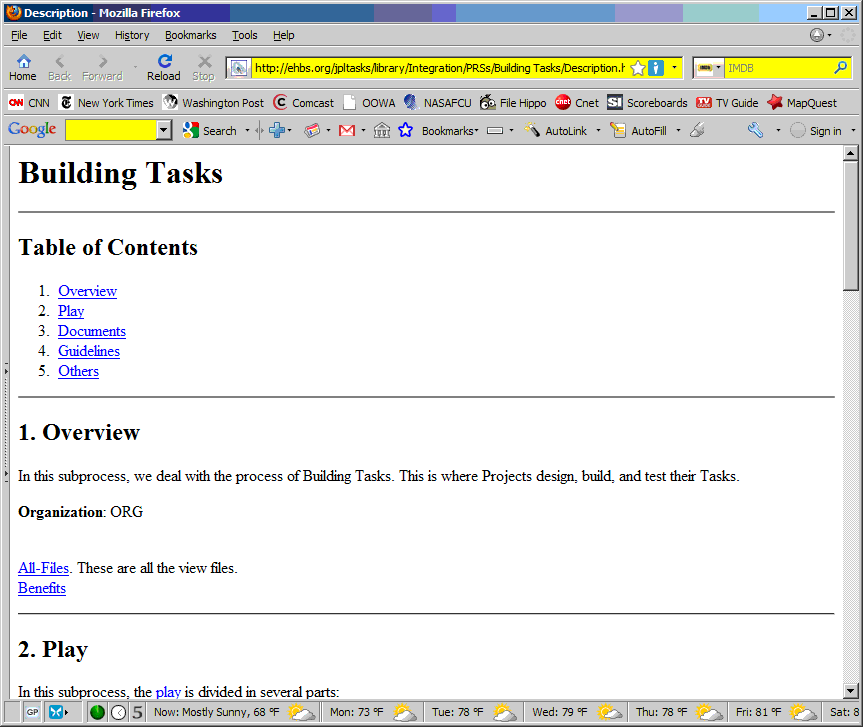Click the Gmail icon on Google toolbar

click(347, 130)
